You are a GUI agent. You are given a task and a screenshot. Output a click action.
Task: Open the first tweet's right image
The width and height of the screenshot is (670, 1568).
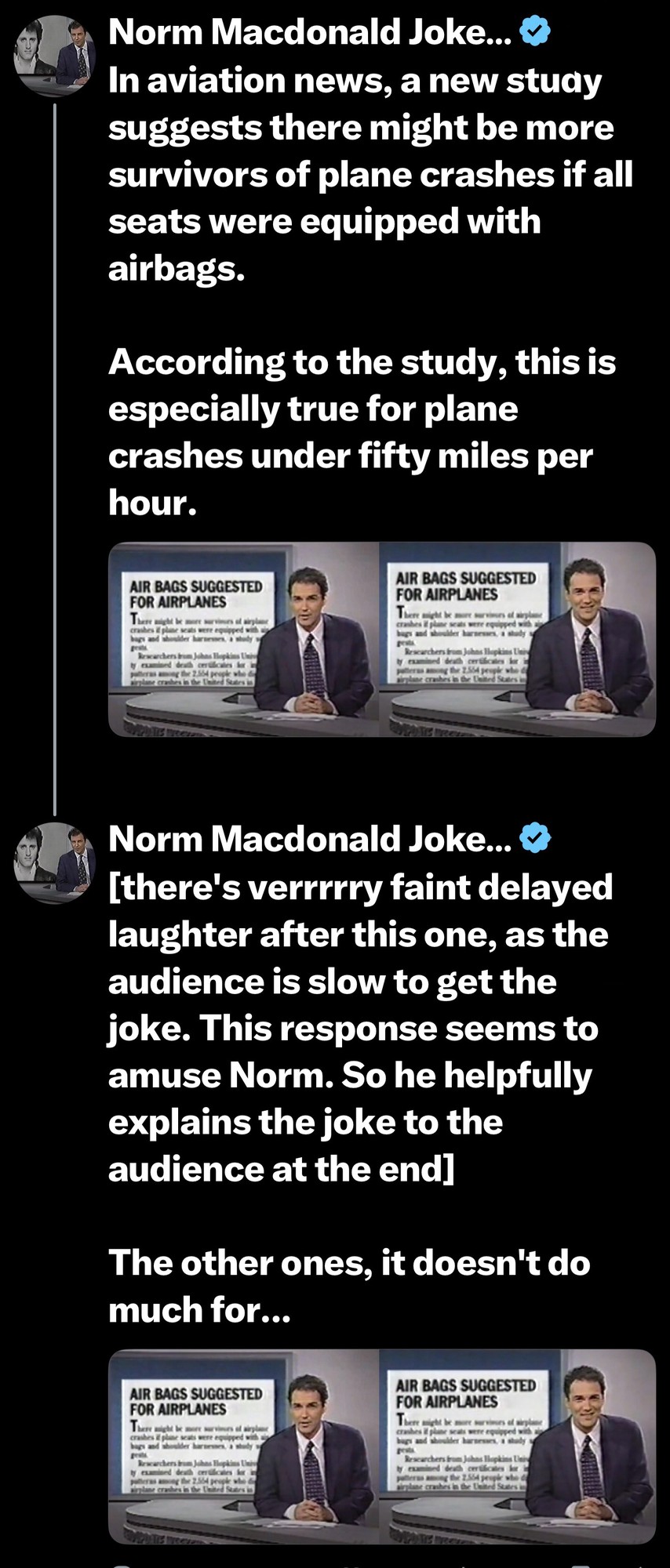(x=518, y=639)
